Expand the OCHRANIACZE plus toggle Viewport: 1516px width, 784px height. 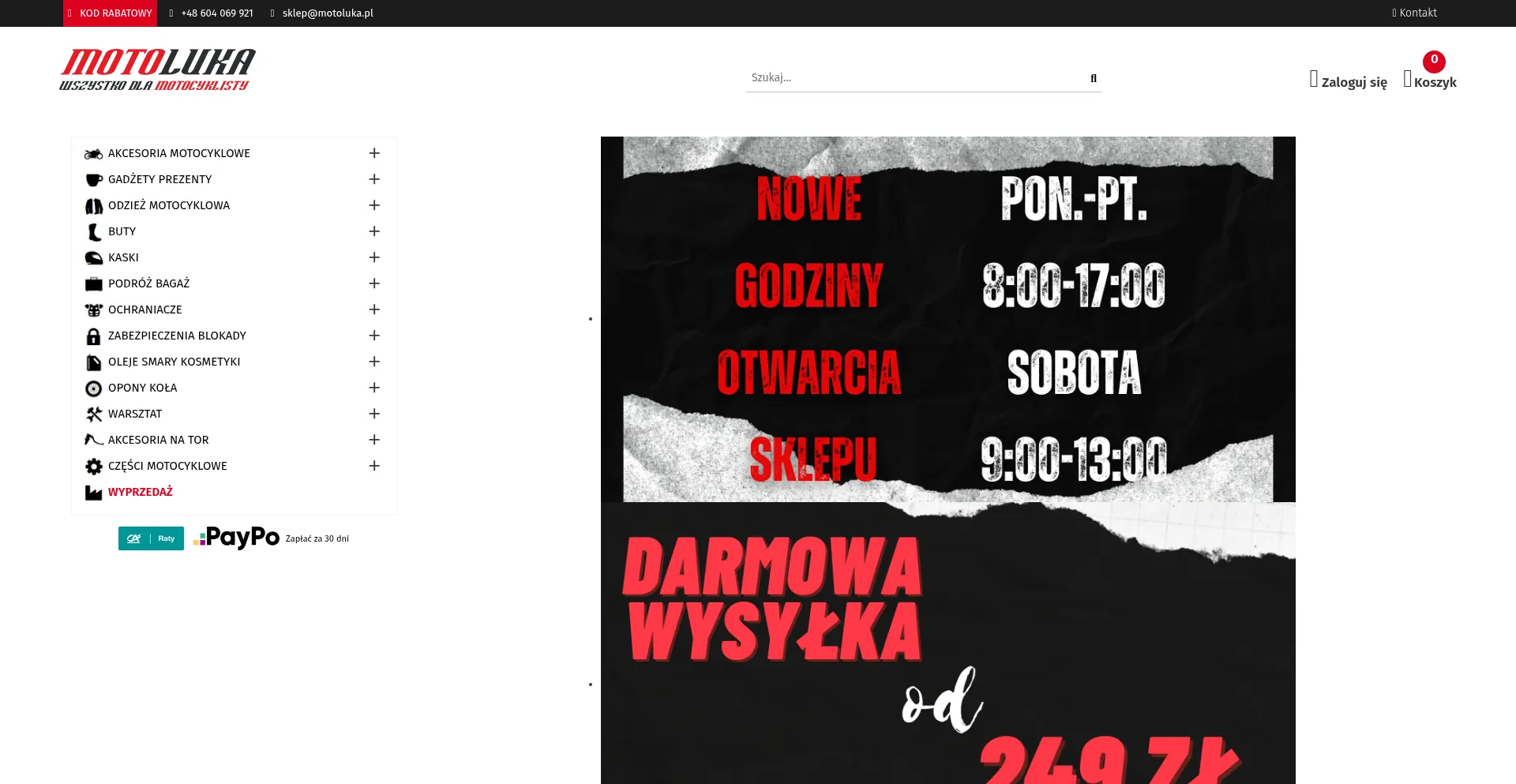(374, 309)
